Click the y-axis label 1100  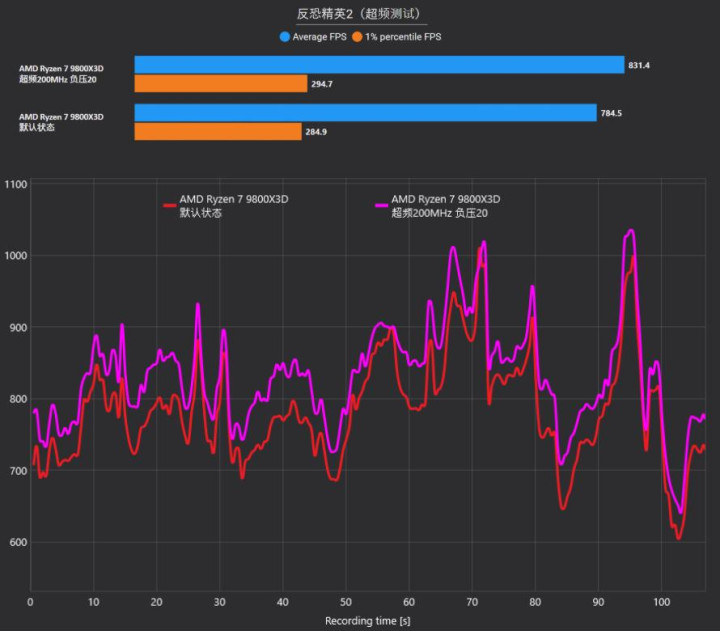point(16,184)
